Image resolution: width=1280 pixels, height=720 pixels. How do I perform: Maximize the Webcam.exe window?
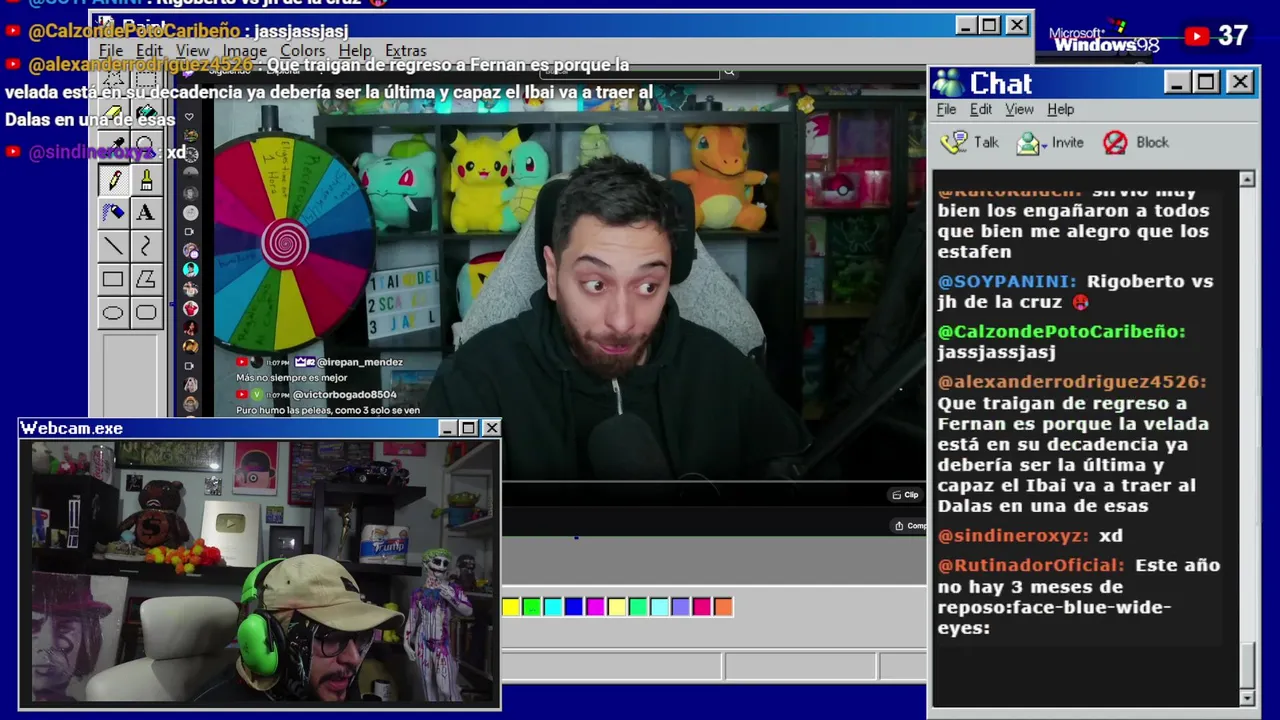[x=469, y=428]
